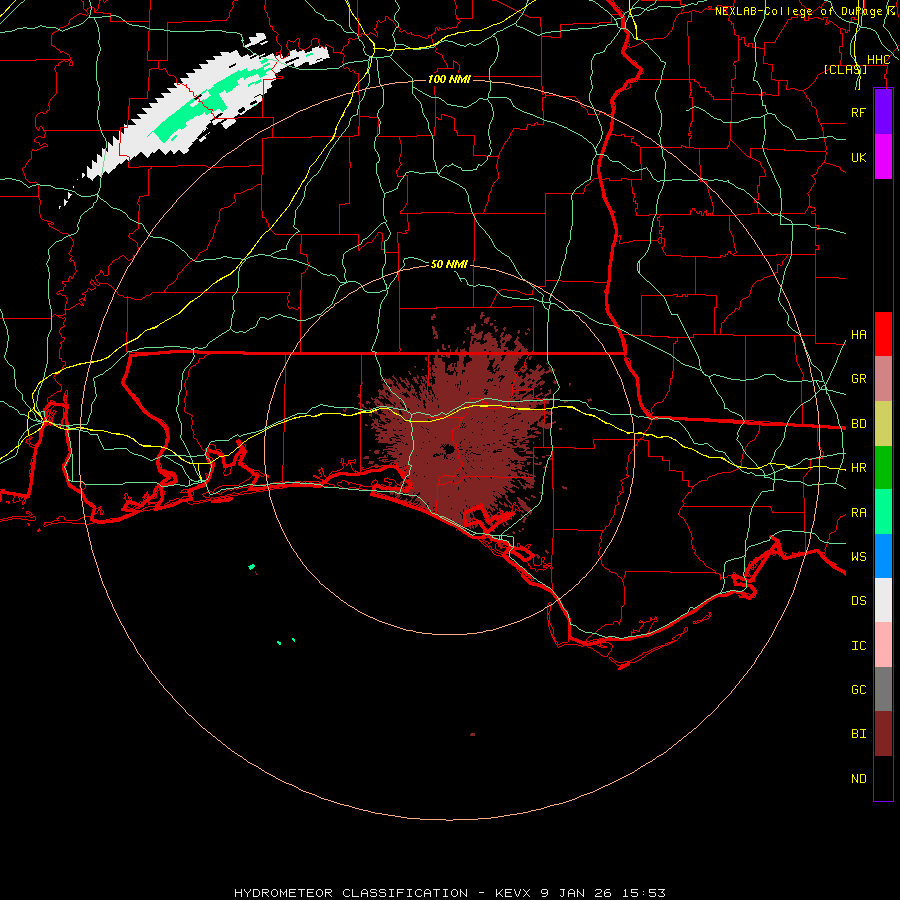The width and height of the screenshot is (900, 900).
Task: Click the UK legend label text
Action: click(858, 157)
